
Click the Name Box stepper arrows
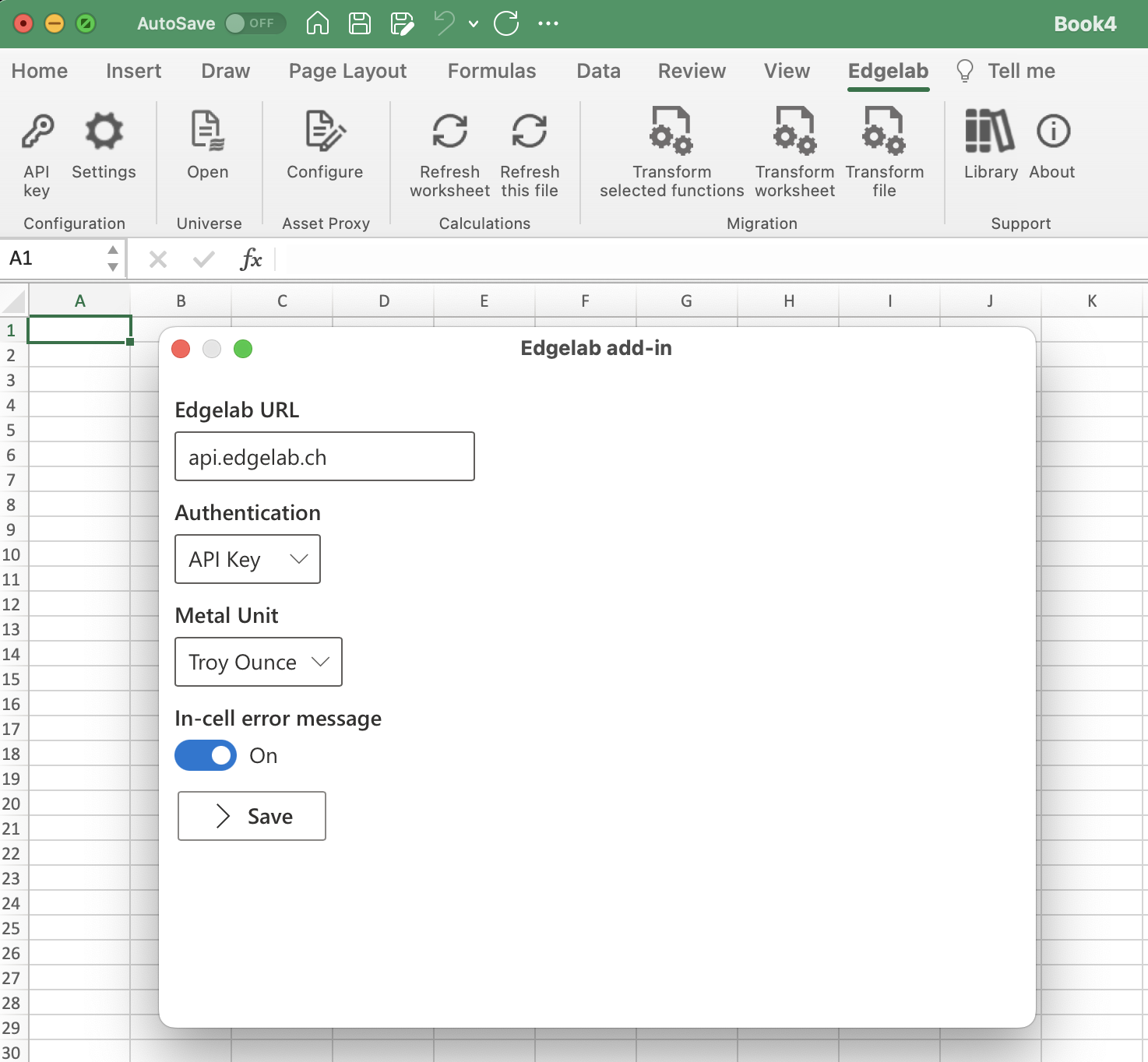pyautogui.click(x=113, y=258)
